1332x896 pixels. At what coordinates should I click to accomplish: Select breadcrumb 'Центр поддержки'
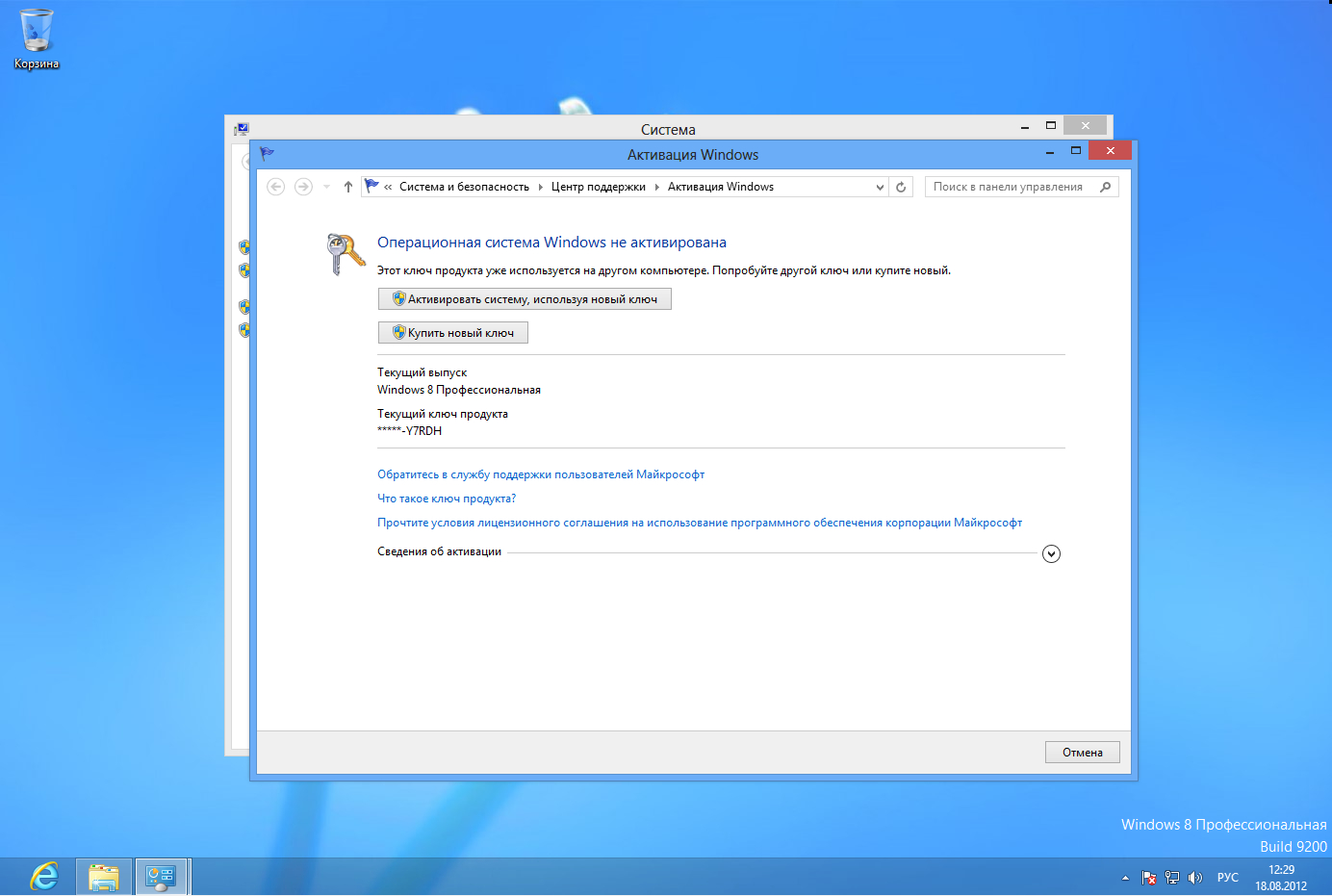598,187
